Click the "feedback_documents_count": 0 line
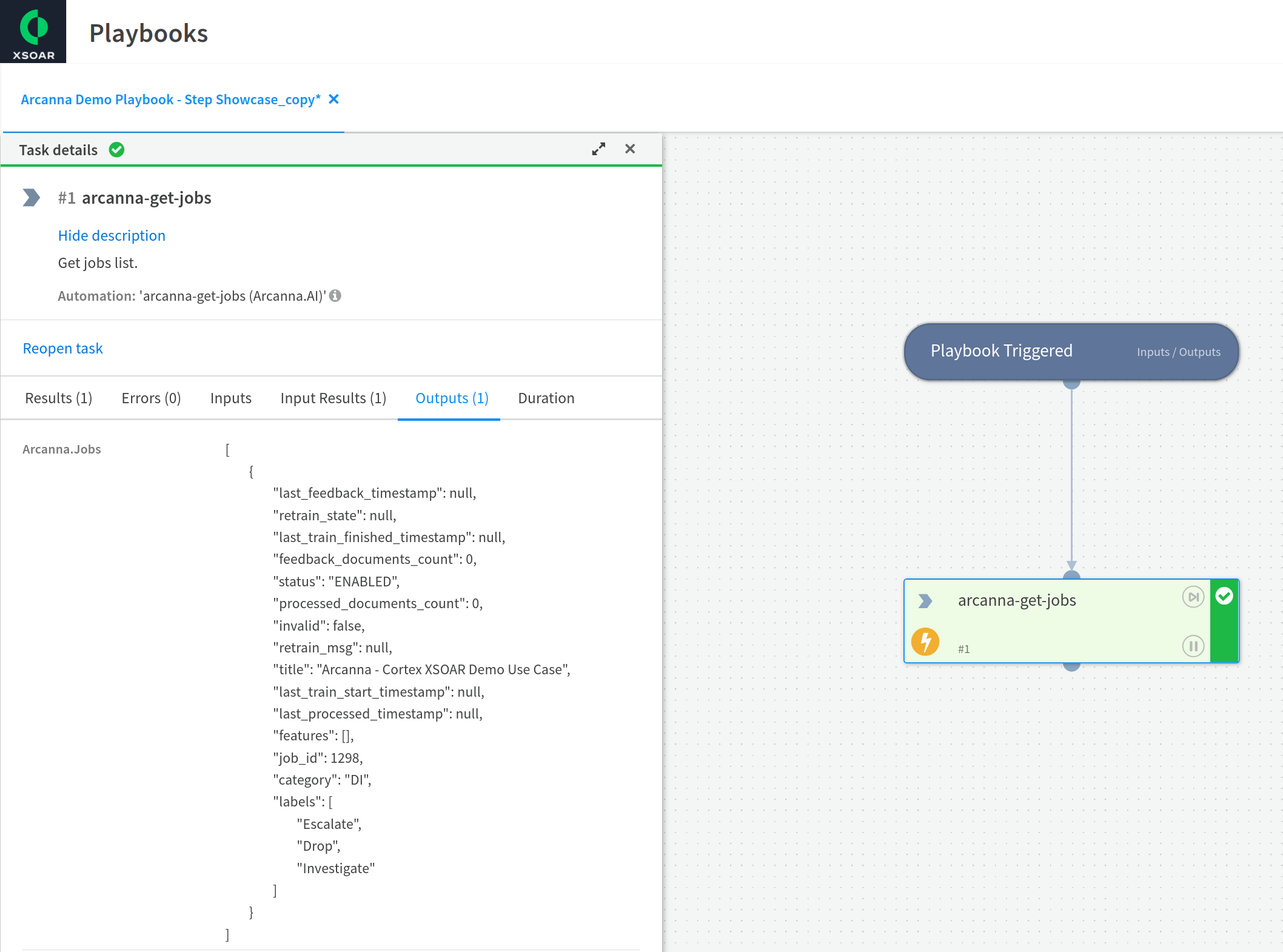The image size is (1283, 952). click(x=375, y=559)
